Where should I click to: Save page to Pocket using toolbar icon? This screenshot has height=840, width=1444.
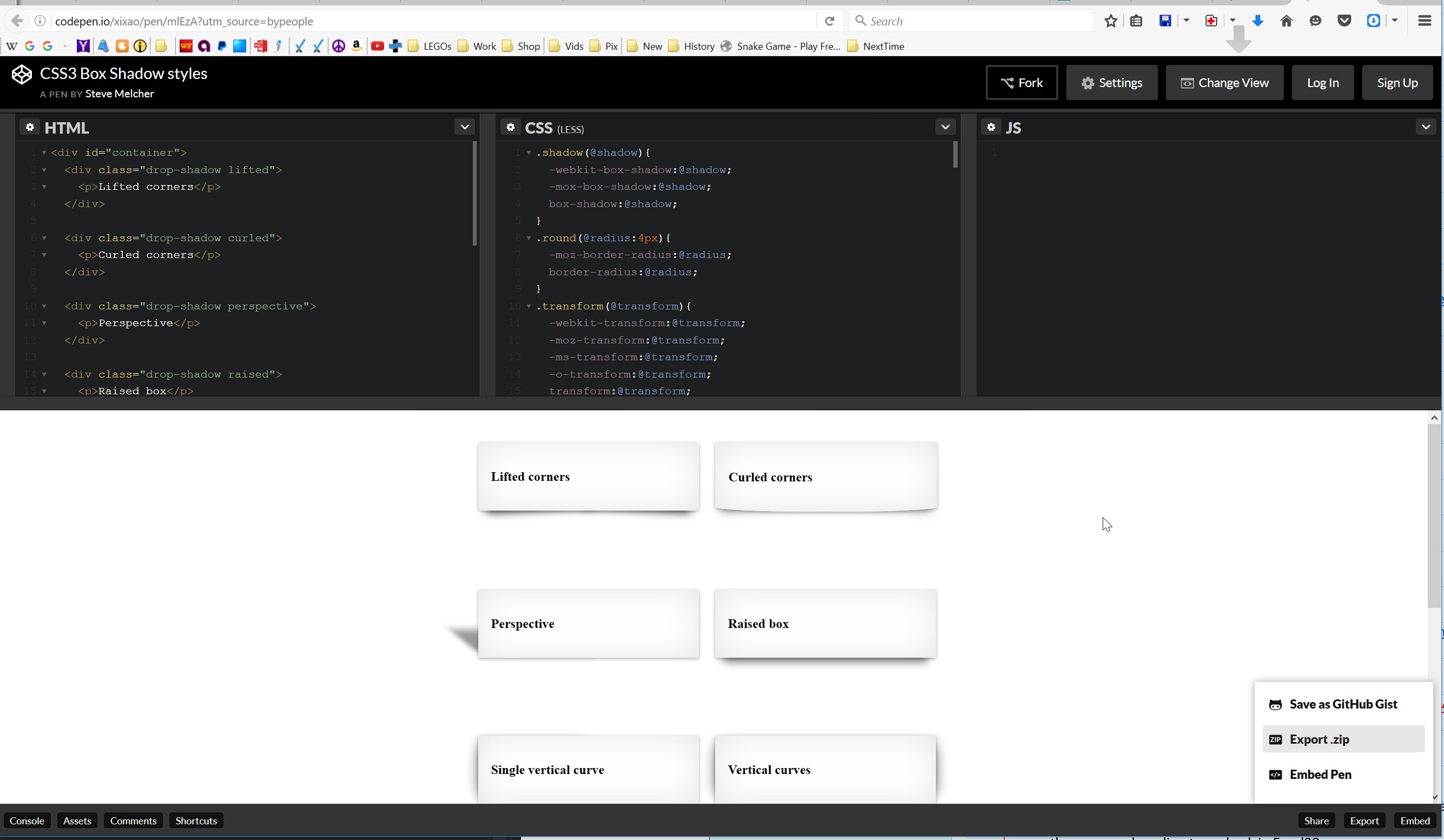pyautogui.click(x=1344, y=21)
